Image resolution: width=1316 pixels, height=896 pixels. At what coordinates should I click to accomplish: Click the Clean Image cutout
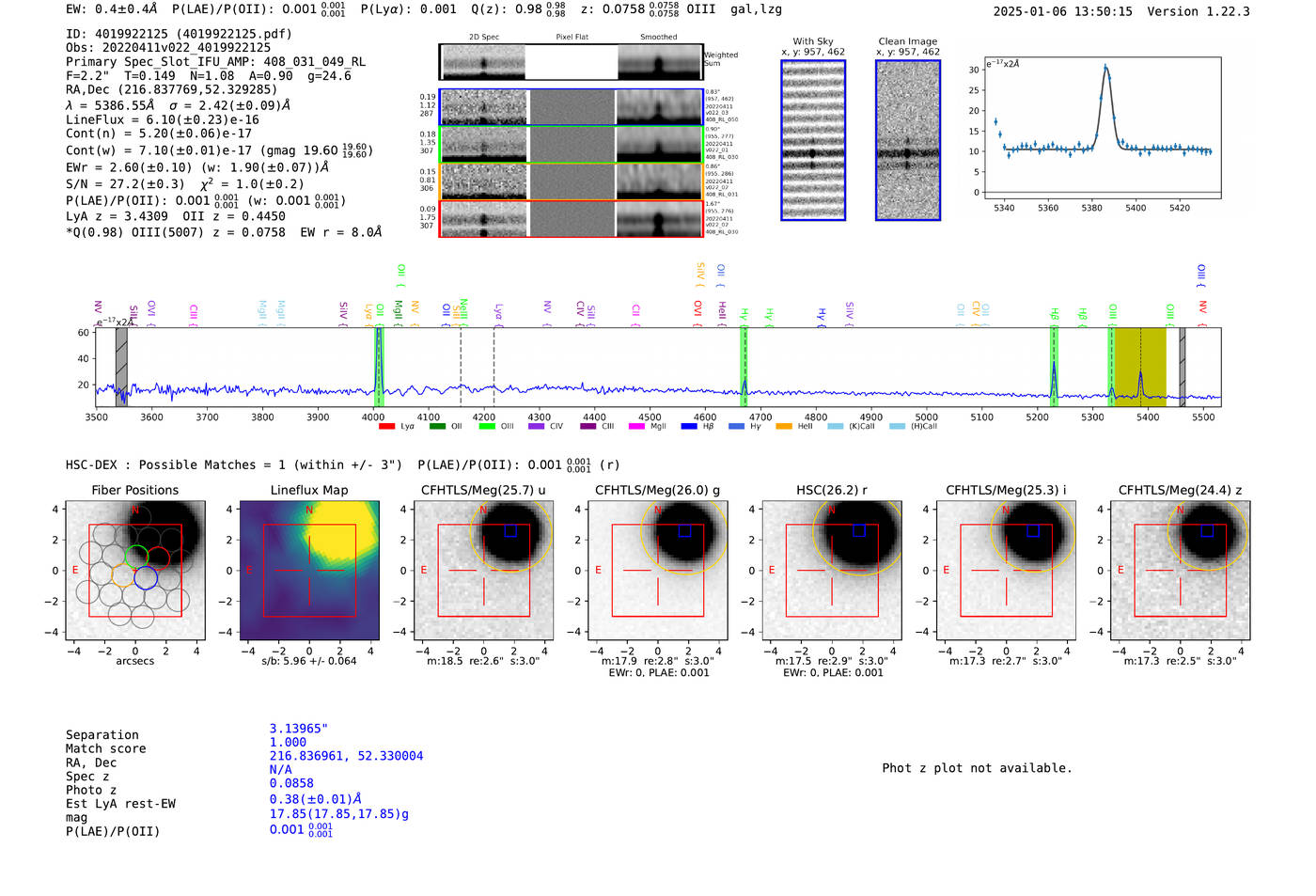[908, 140]
